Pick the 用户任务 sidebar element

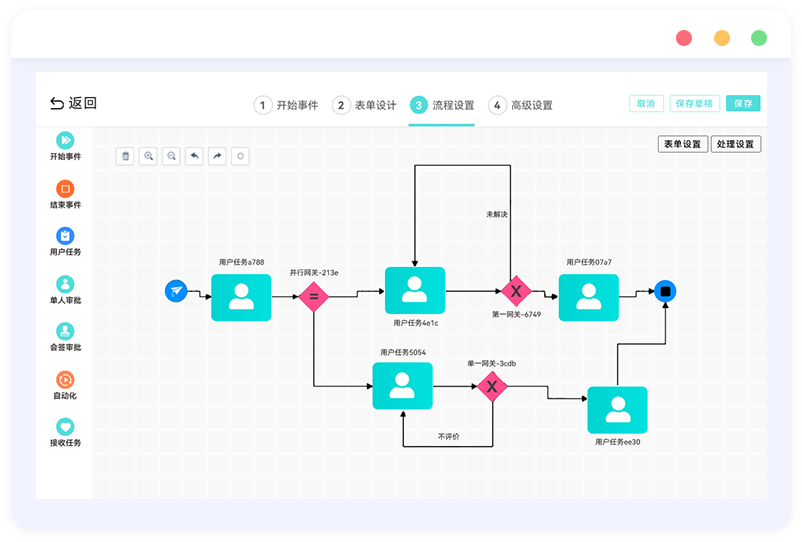(65, 236)
